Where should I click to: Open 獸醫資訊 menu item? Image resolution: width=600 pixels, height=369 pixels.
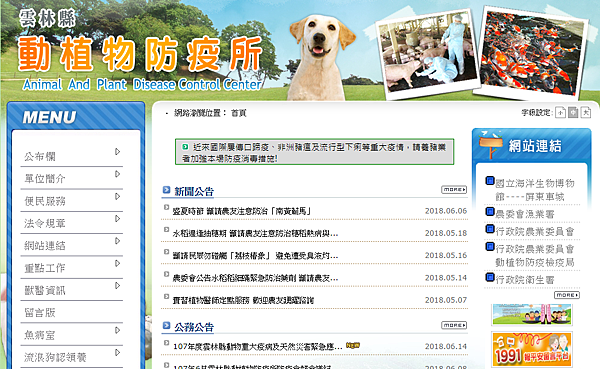(45, 291)
